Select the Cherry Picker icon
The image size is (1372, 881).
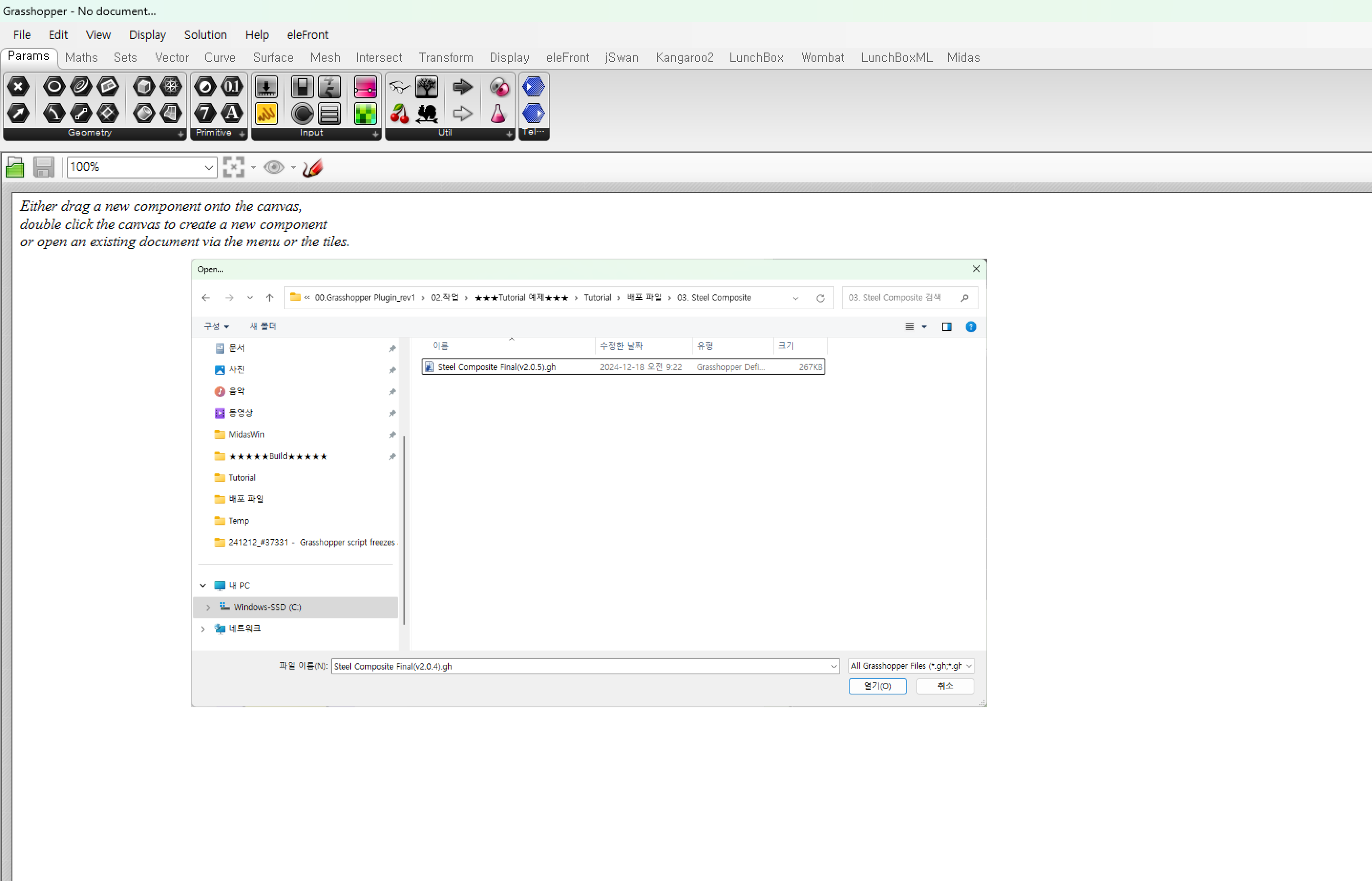(400, 113)
